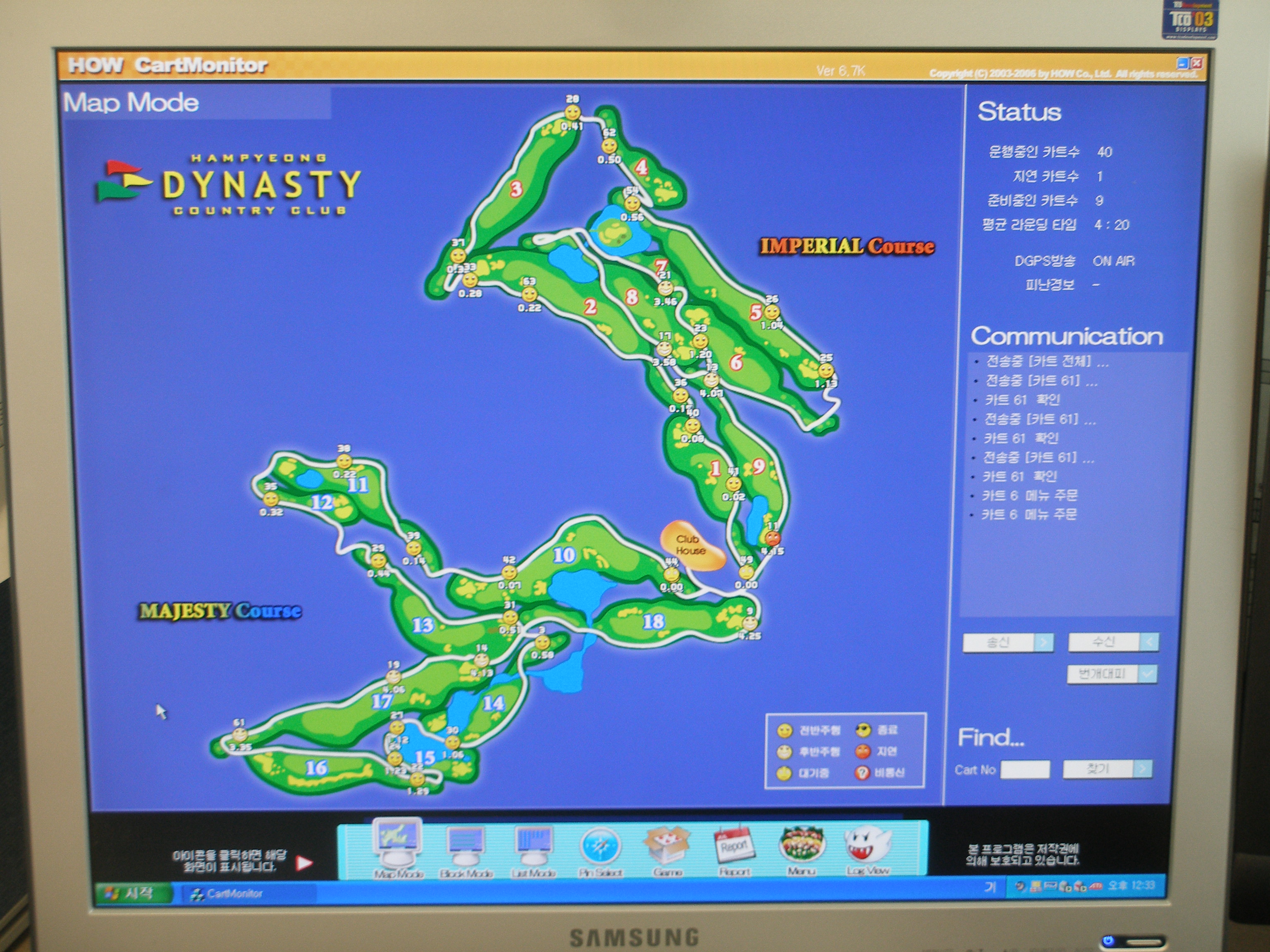The height and width of the screenshot is (952, 1270).
Task: Open the food Menu icon
Action: pos(802,850)
